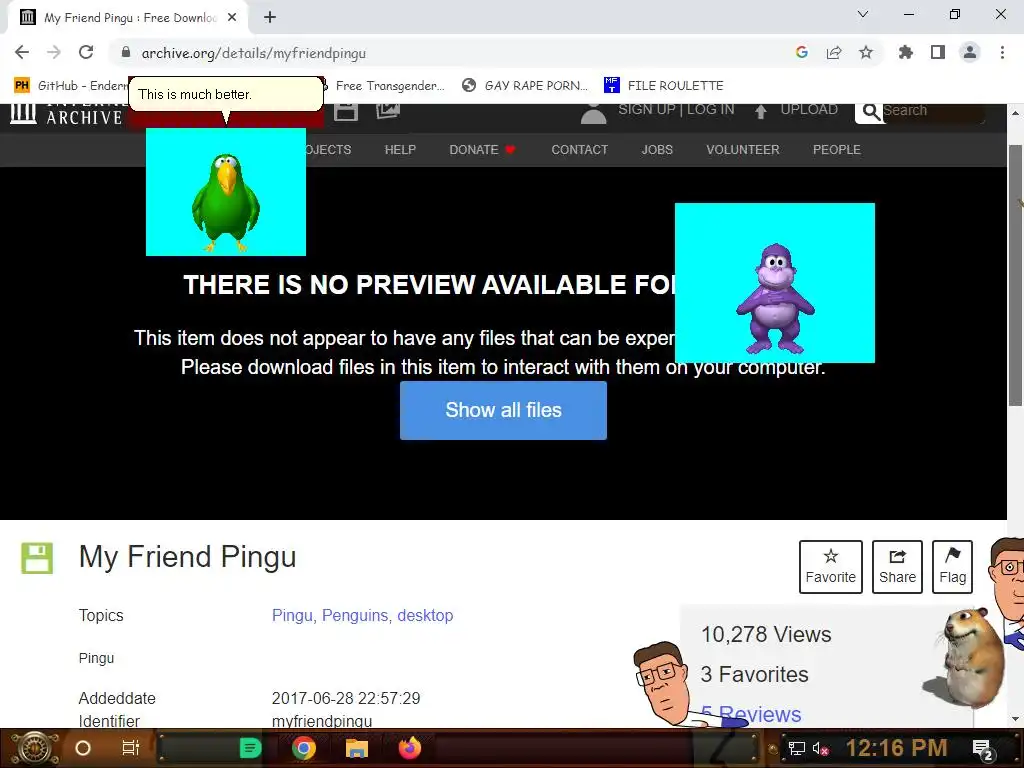1024x768 pixels.
Task: Open the extensions puzzle icon
Action: click(906, 52)
